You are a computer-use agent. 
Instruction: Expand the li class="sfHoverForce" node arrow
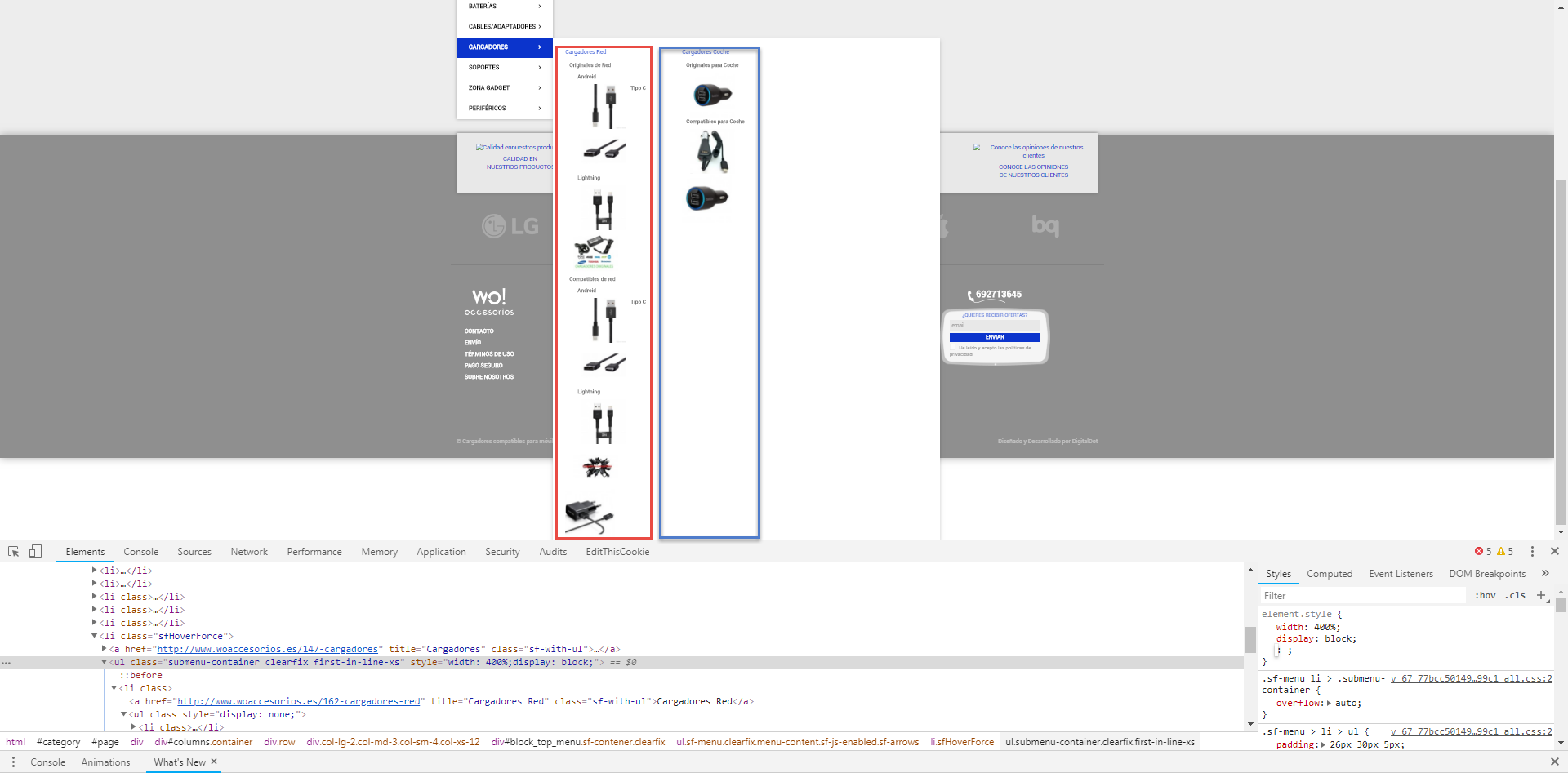(x=95, y=636)
